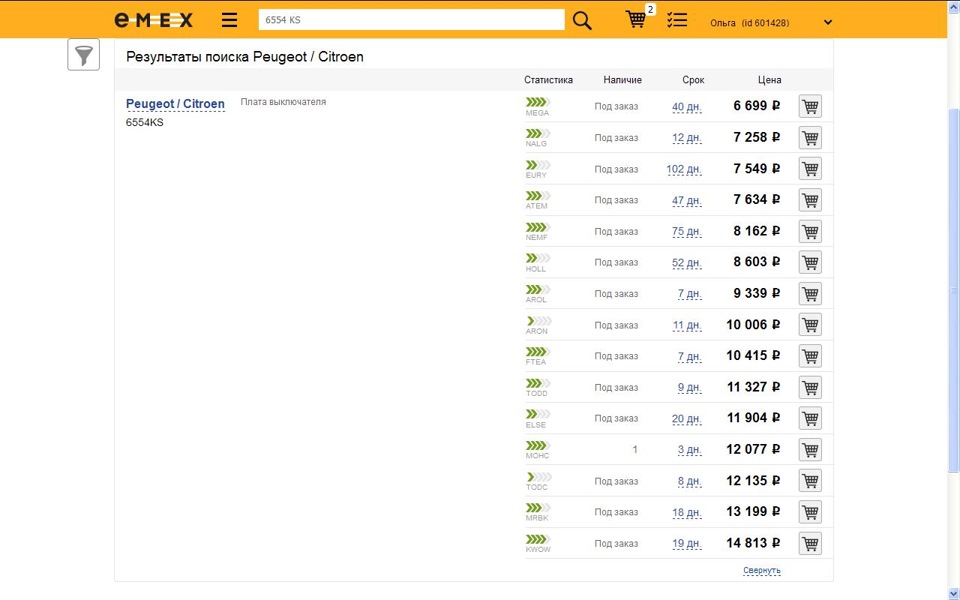This screenshot has height=600, width=960.
Task: Open the hamburger menu
Action: pos(230,20)
